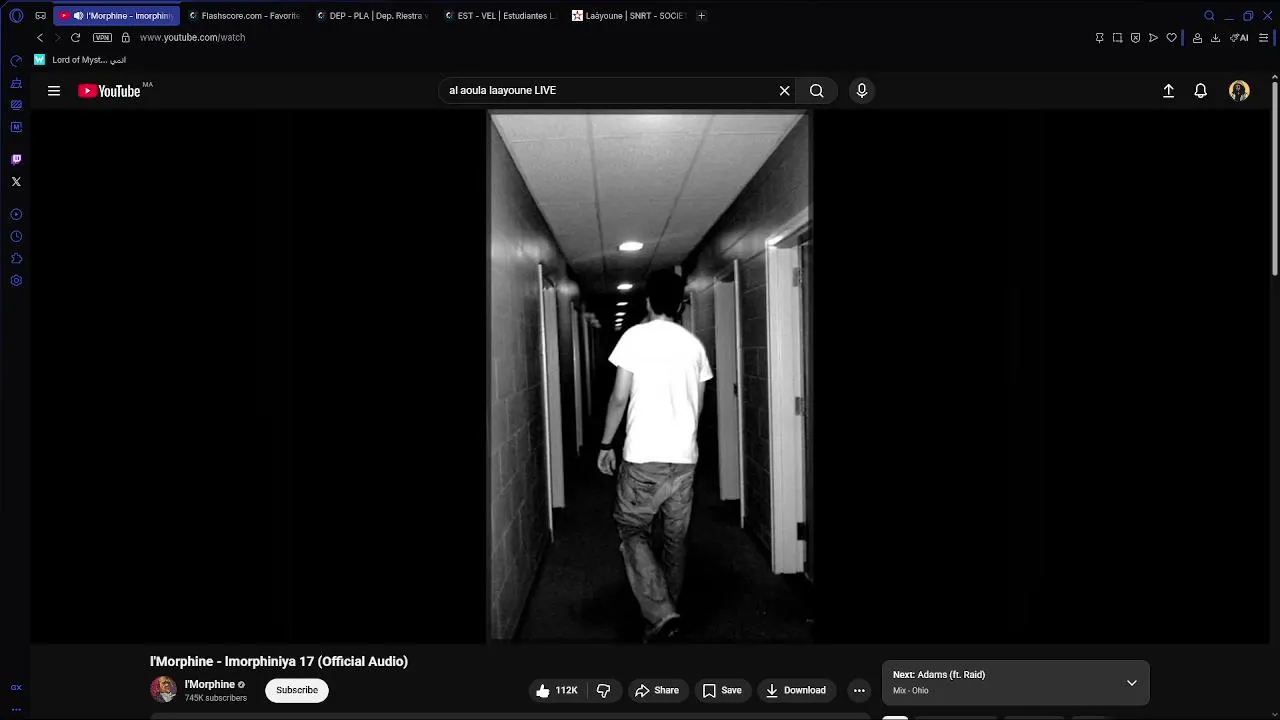Switch to the DEP - PLA tab
This screenshot has height=720, width=1280.
coord(372,16)
